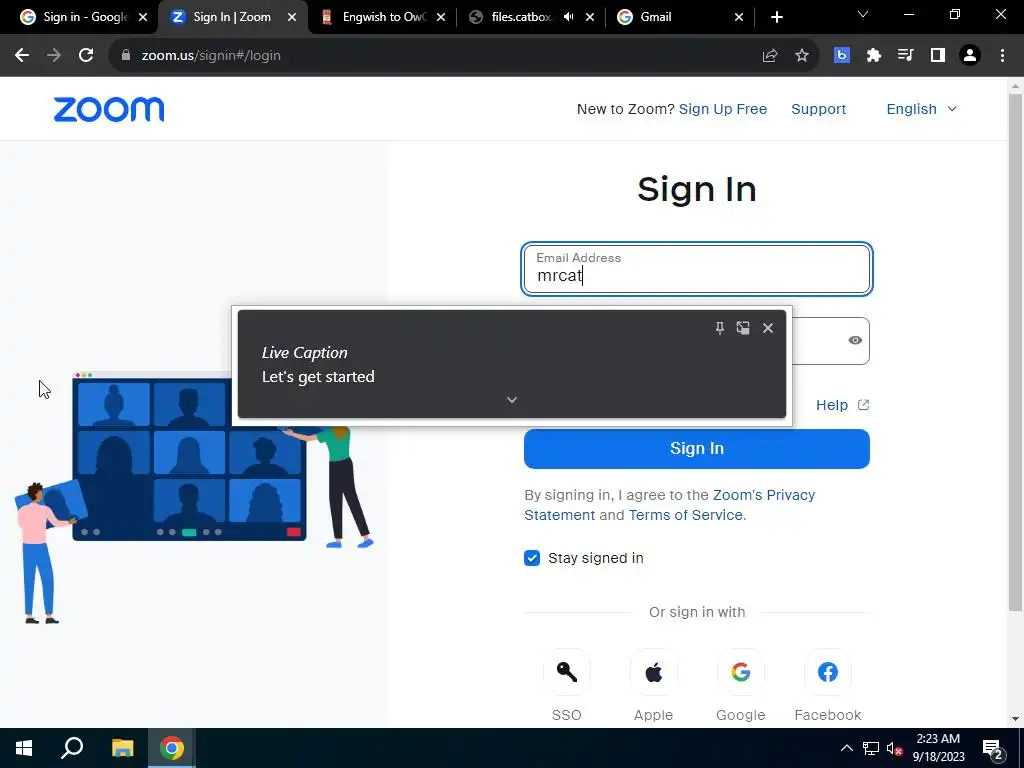Open the network icon in system tray

coord(871,748)
